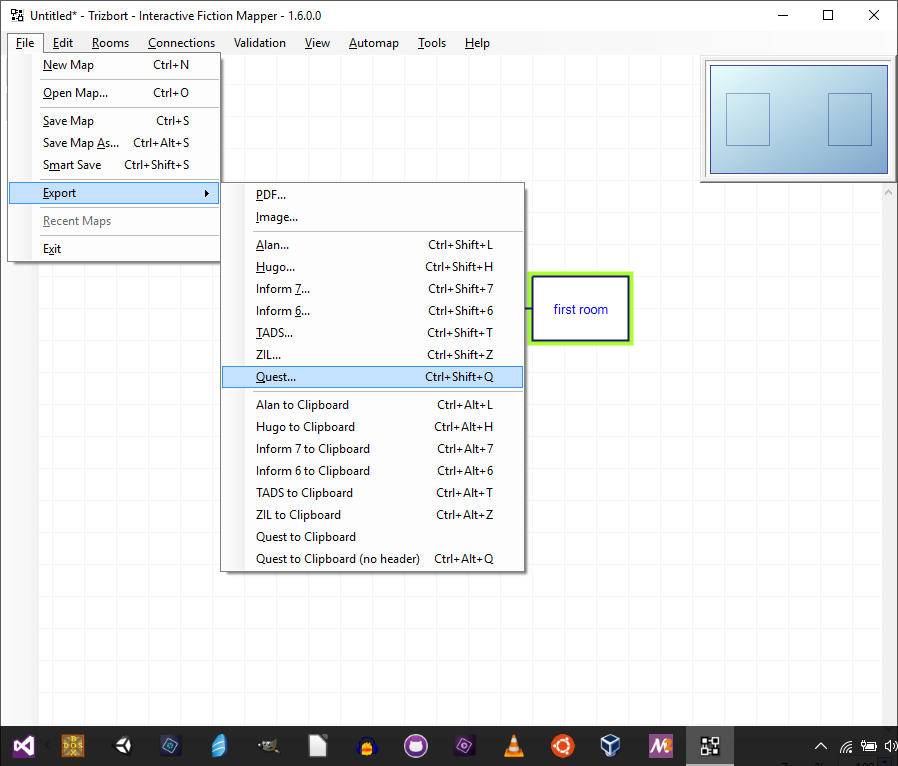
Task: Open the Validation menu
Action: coord(259,43)
